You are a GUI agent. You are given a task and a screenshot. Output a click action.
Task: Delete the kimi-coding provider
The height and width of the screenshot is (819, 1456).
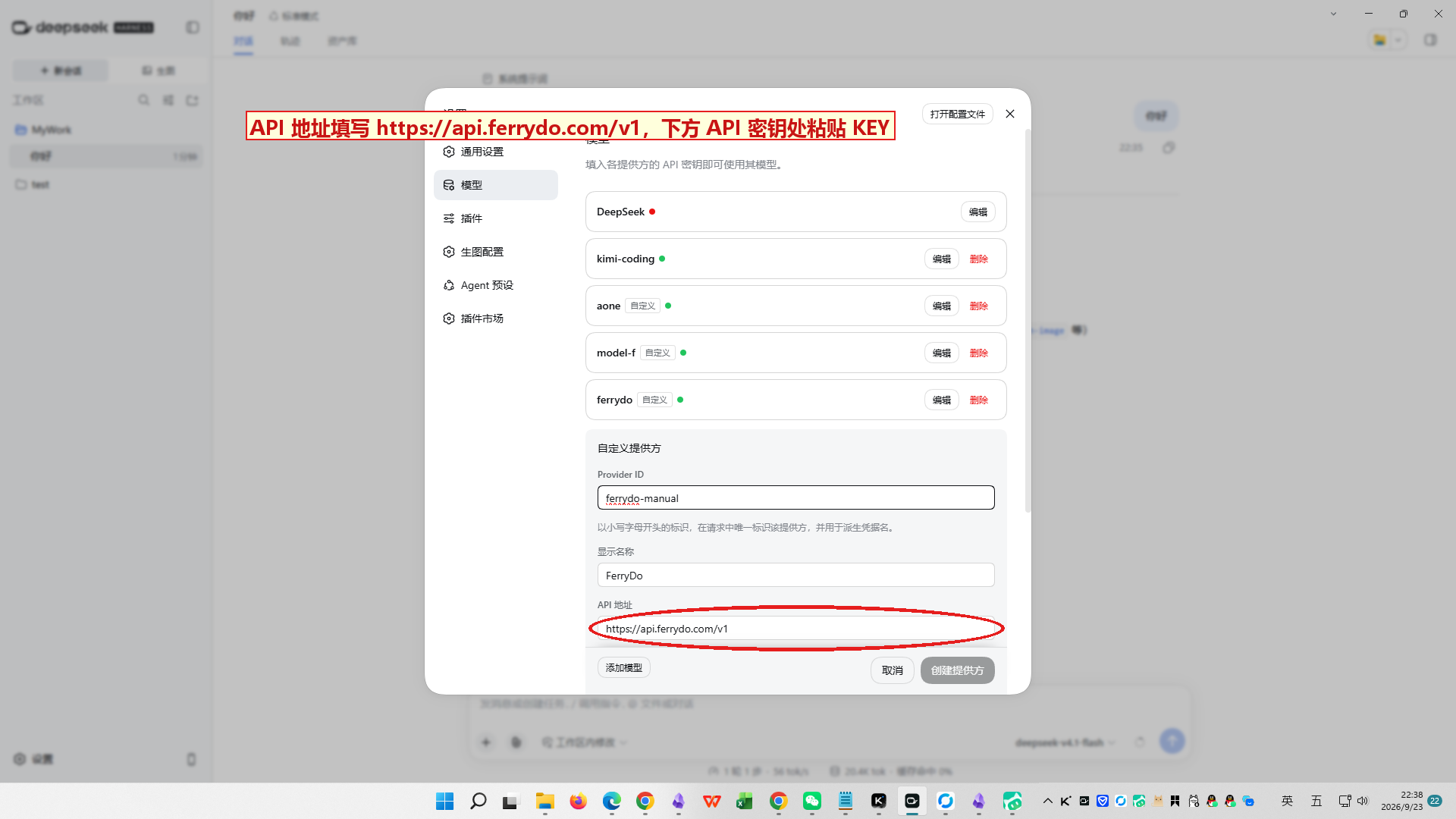(978, 259)
